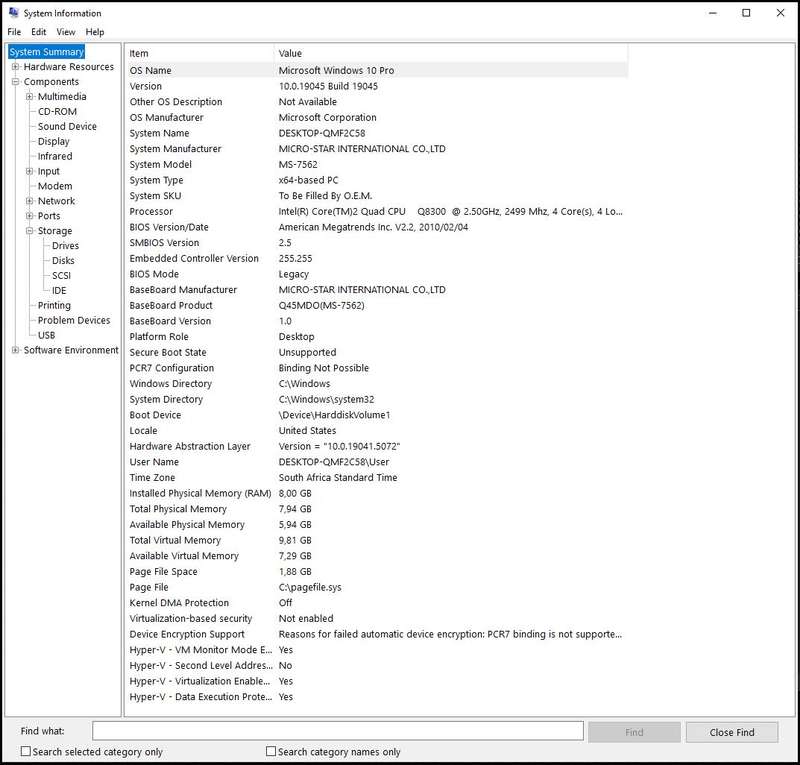Screen dimensions: 800x765
Task: Open the Edit menu
Action: click(x=38, y=32)
